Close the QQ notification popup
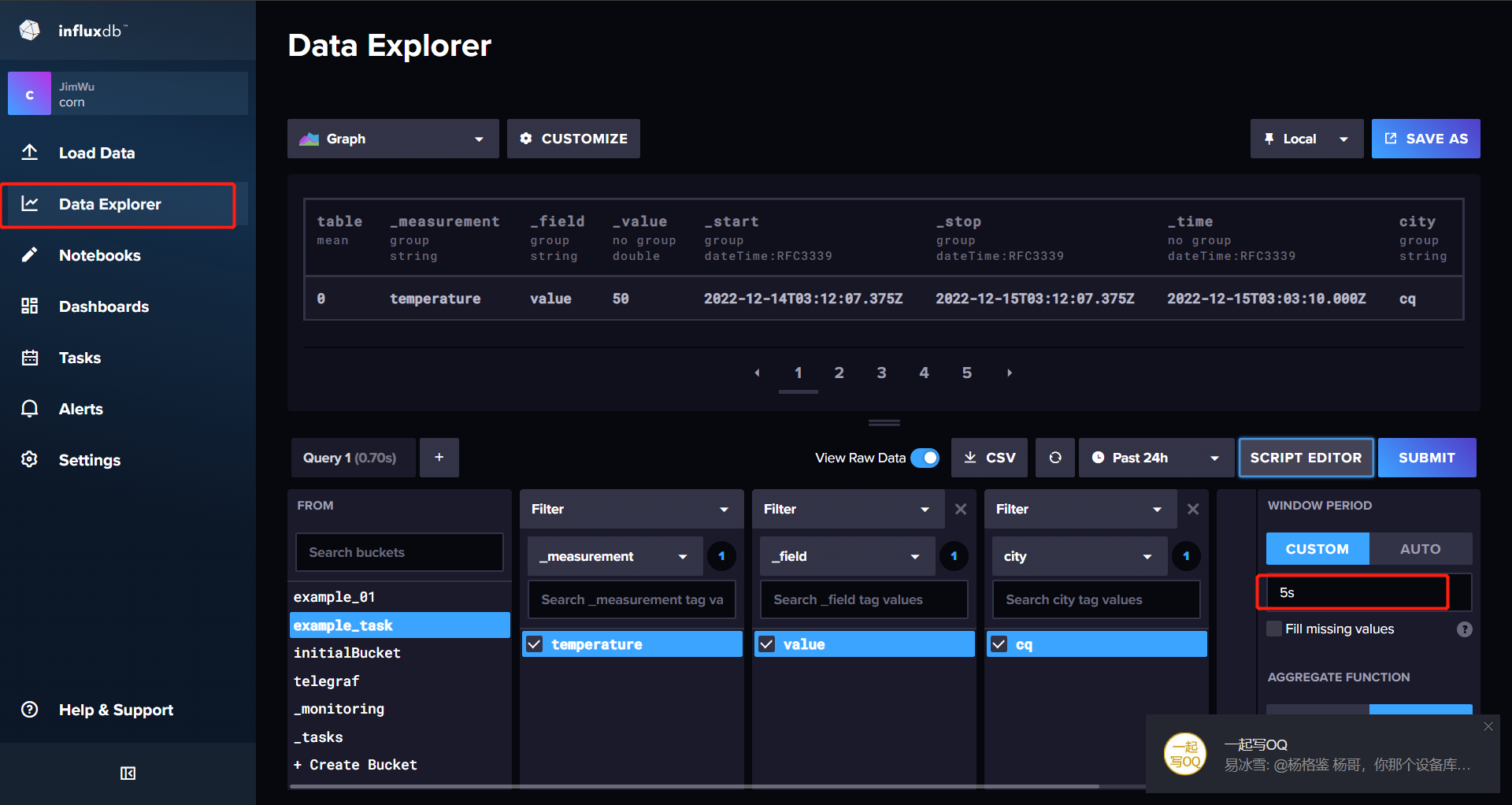Screen dimensions: 1512x805 coord(1488,726)
